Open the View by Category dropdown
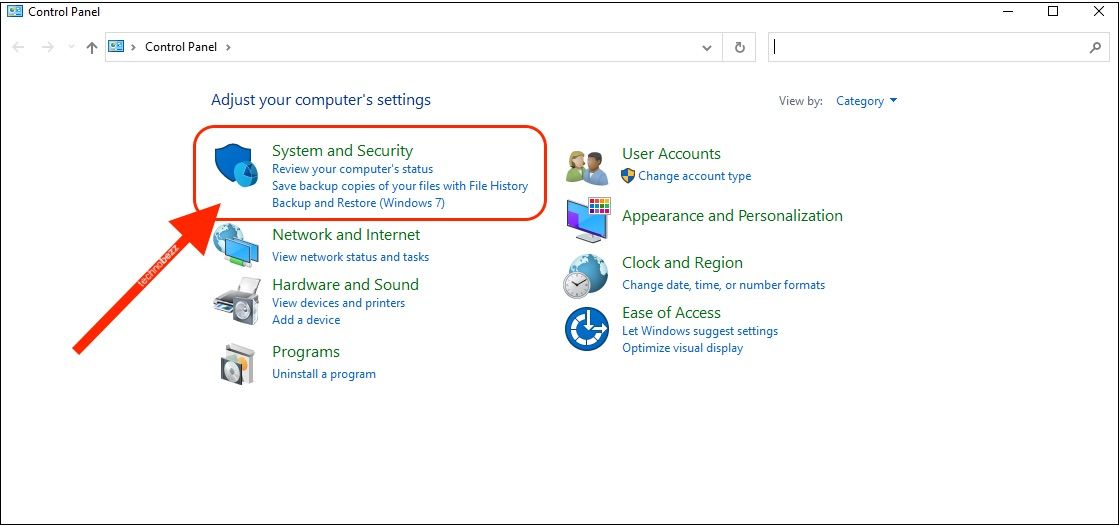Image resolution: width=1120 pixels, height=526 pixels. 866,101
